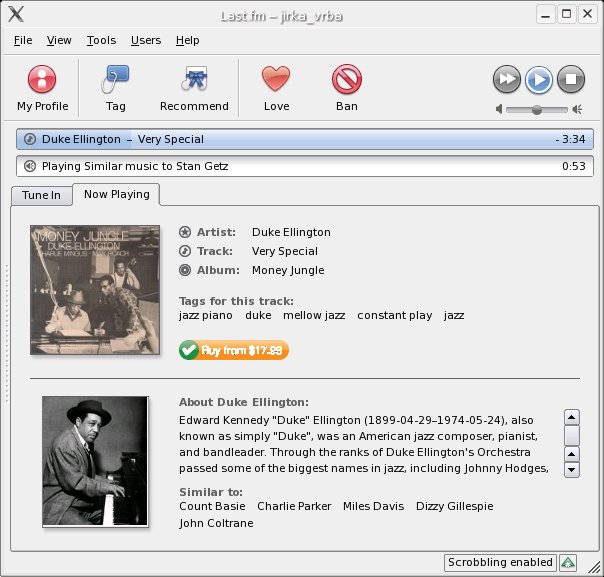Open similar artist Dizzy Gillespie
The width and height of the screenshot is (604, 577).
tap(455, 507)
